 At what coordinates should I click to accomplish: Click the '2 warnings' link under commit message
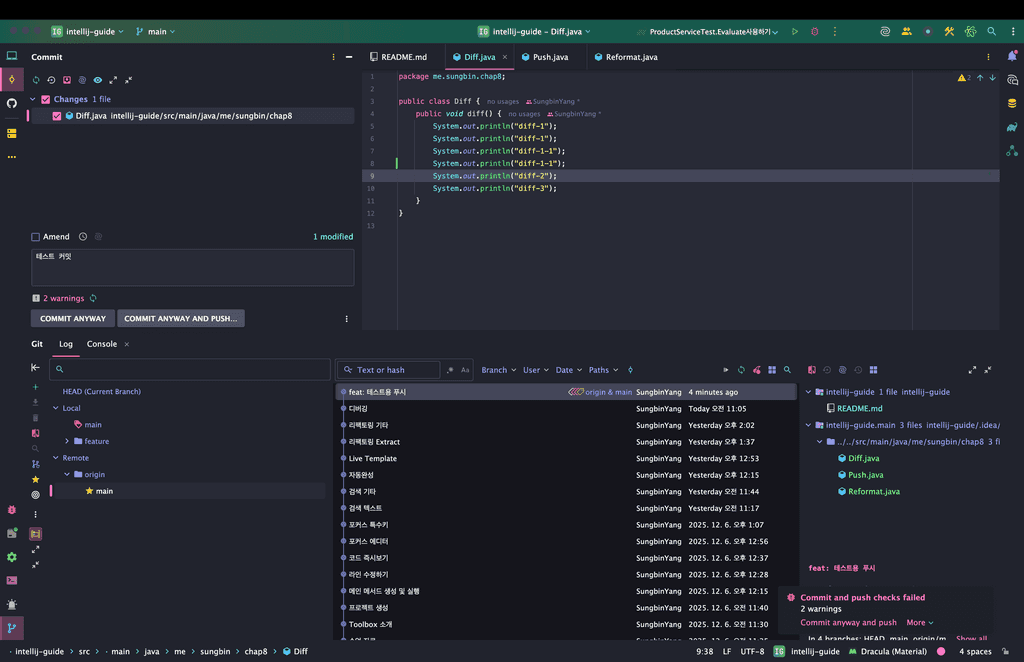pyautogui.click(x=63, y=298)
